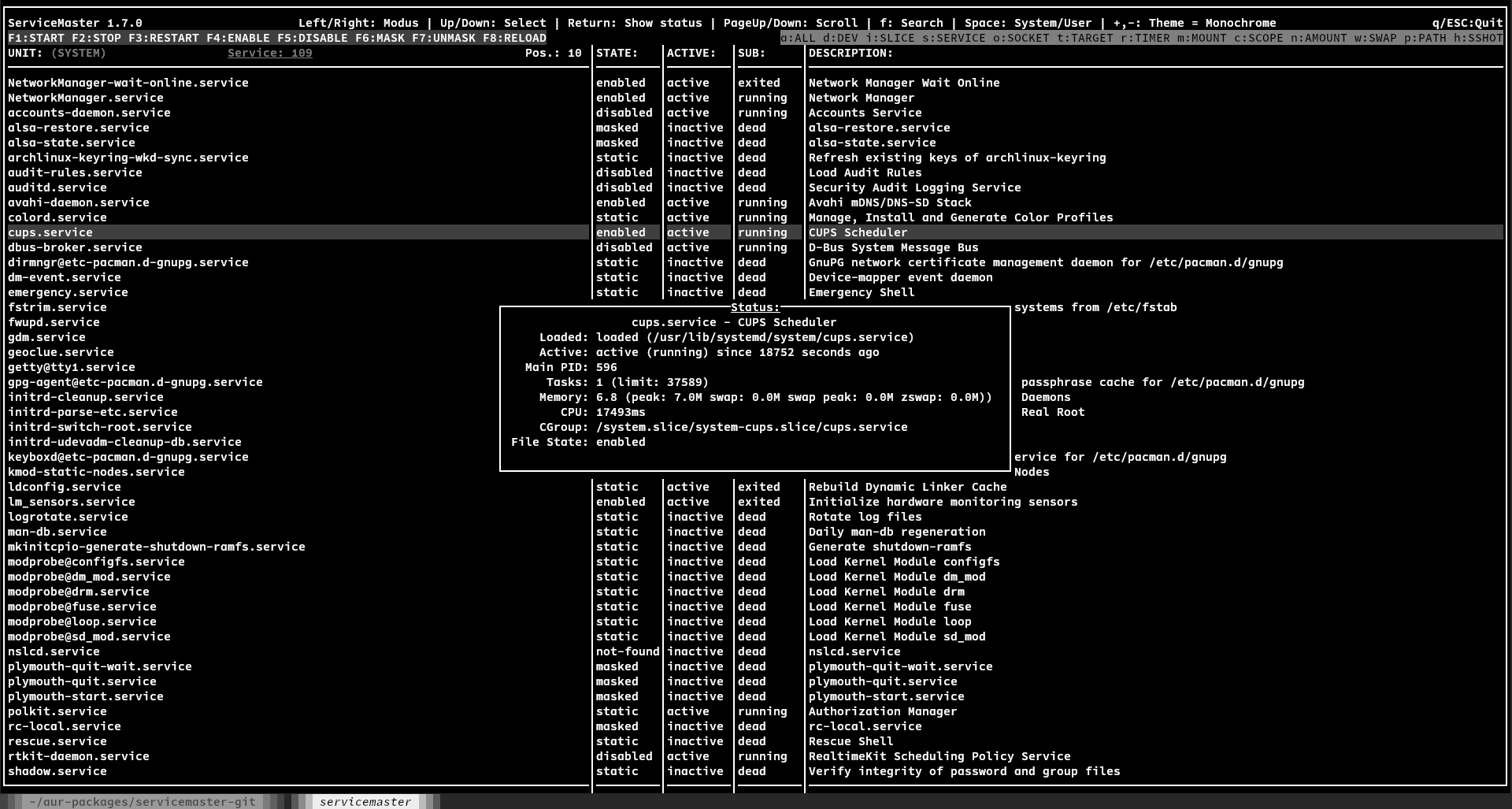Click 'not-found' state of nslcd.service

point(628,651)
